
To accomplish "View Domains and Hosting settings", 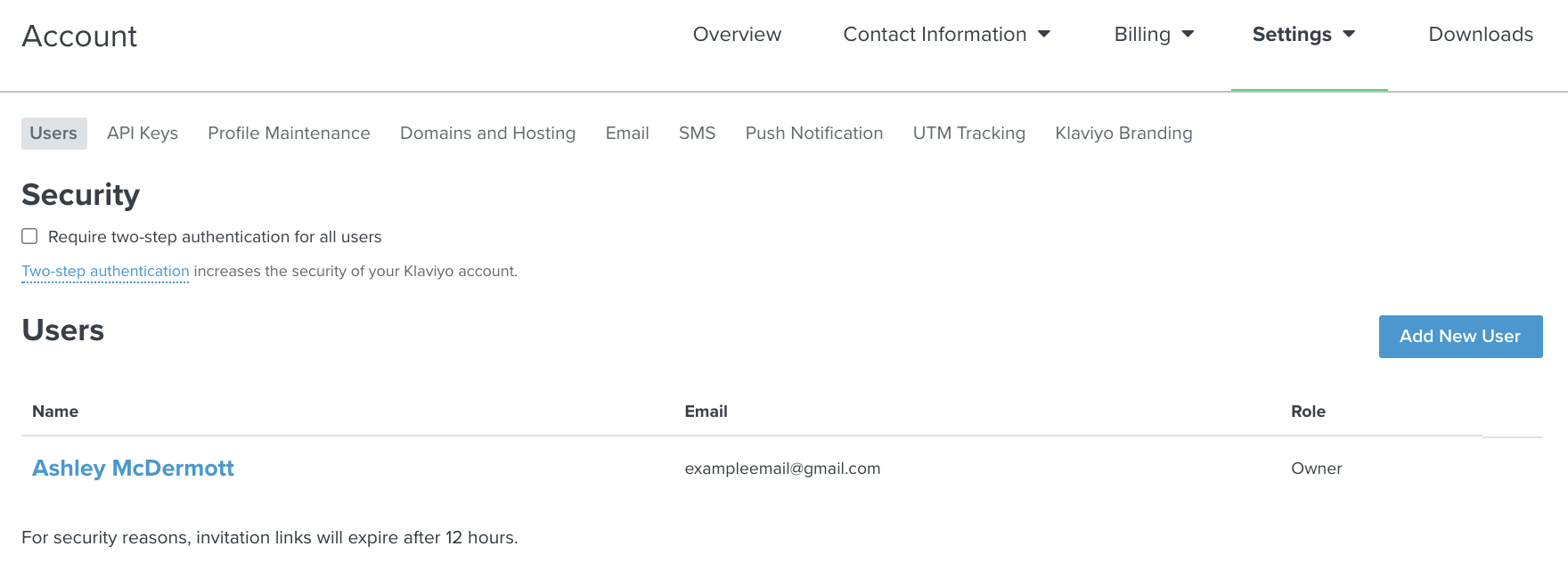I will click(x=487, y=133).
